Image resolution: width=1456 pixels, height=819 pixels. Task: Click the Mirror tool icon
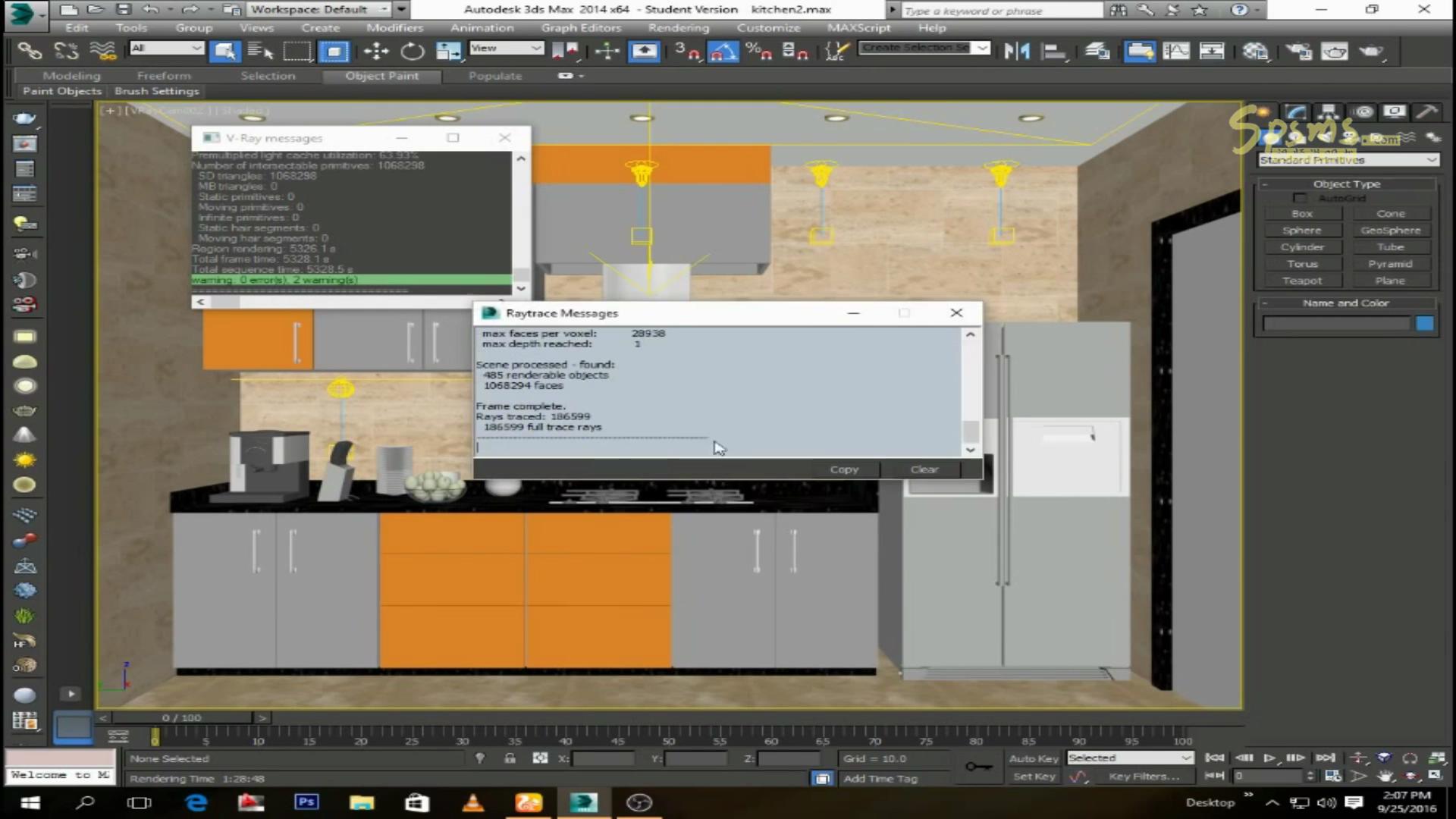pos(1016,51)
